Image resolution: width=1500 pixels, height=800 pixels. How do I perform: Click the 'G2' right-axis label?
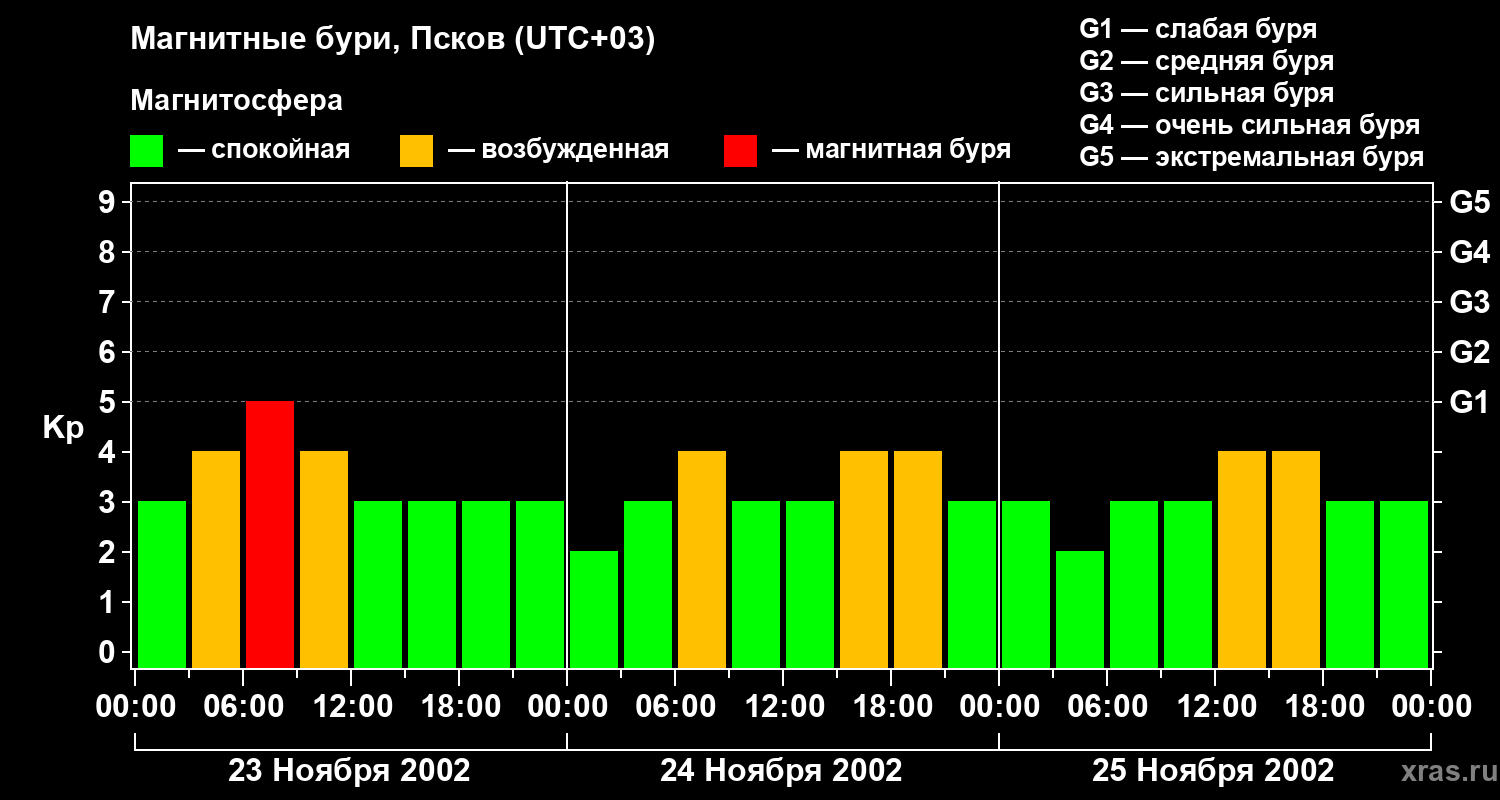point(1469,352)
